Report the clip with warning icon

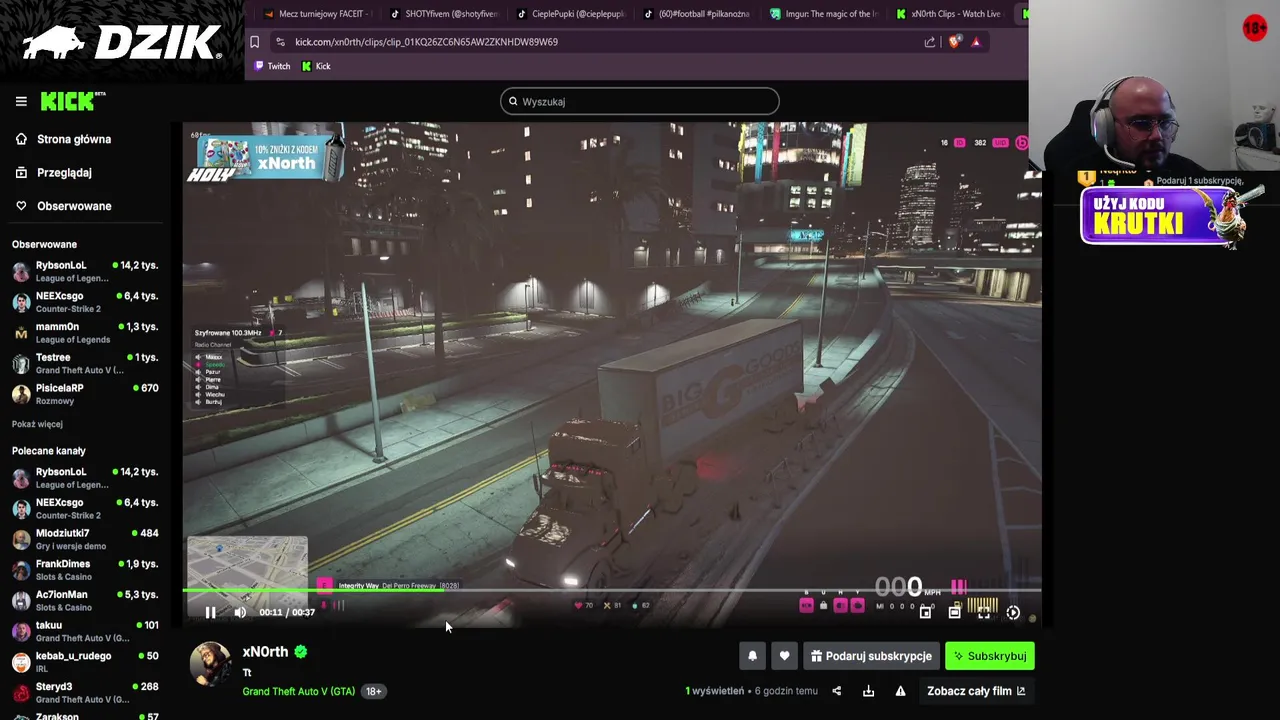900,691
